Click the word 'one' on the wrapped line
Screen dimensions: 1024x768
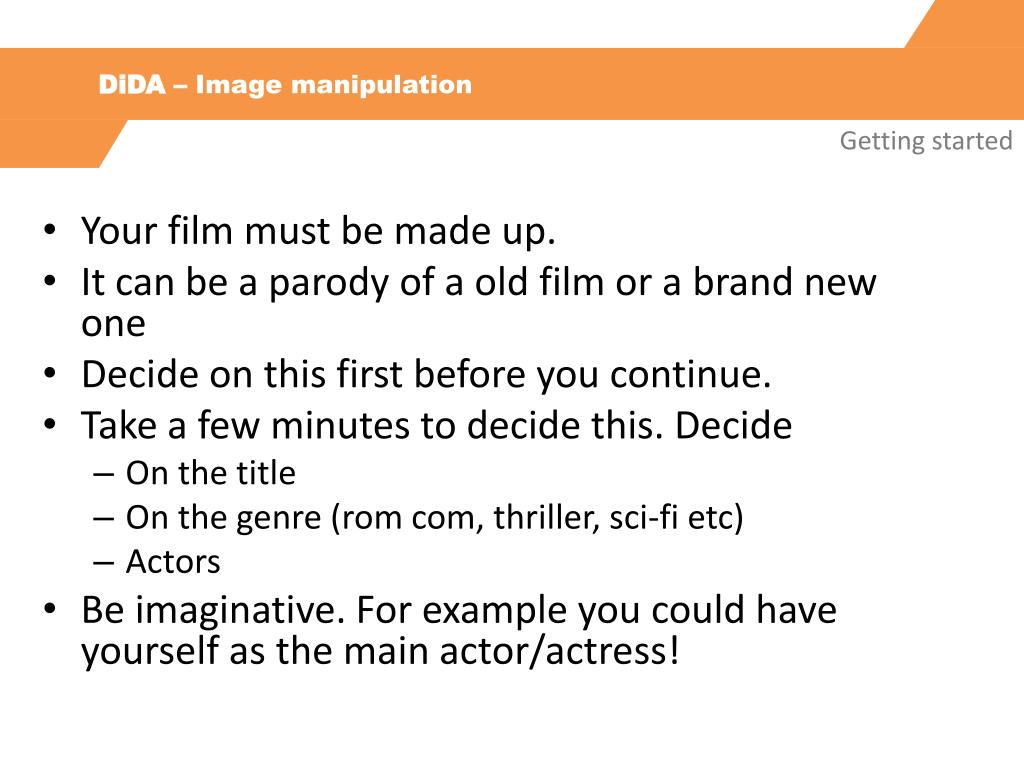point(113,325)
